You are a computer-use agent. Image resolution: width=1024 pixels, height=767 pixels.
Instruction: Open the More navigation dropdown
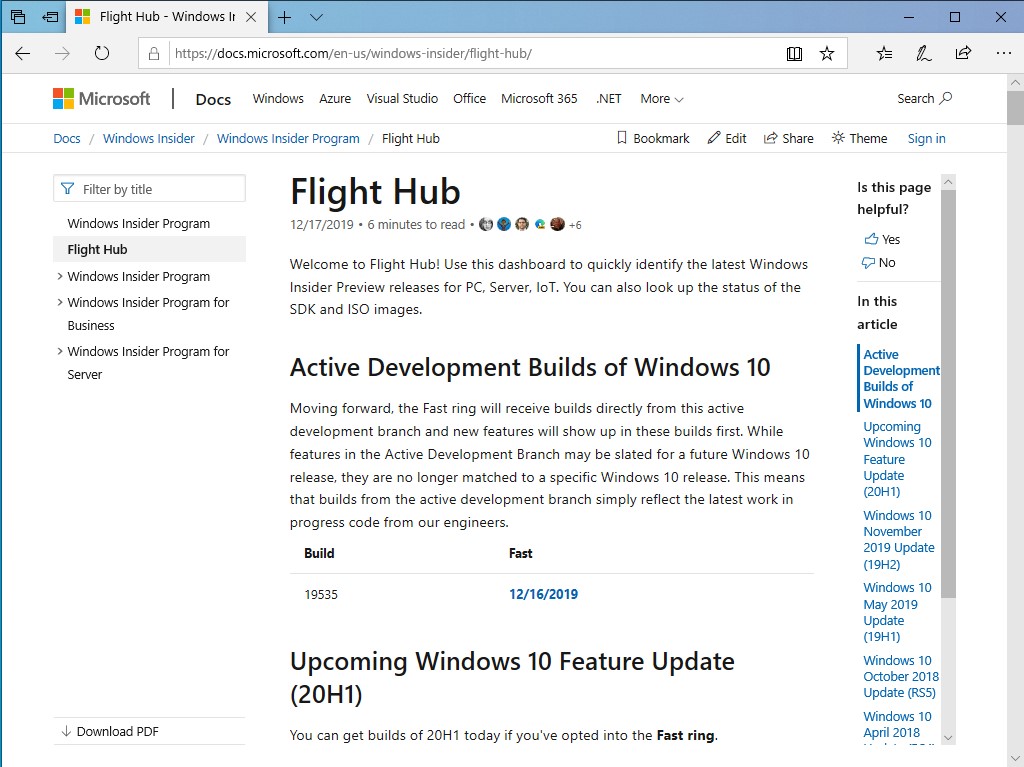click(660, 98)
